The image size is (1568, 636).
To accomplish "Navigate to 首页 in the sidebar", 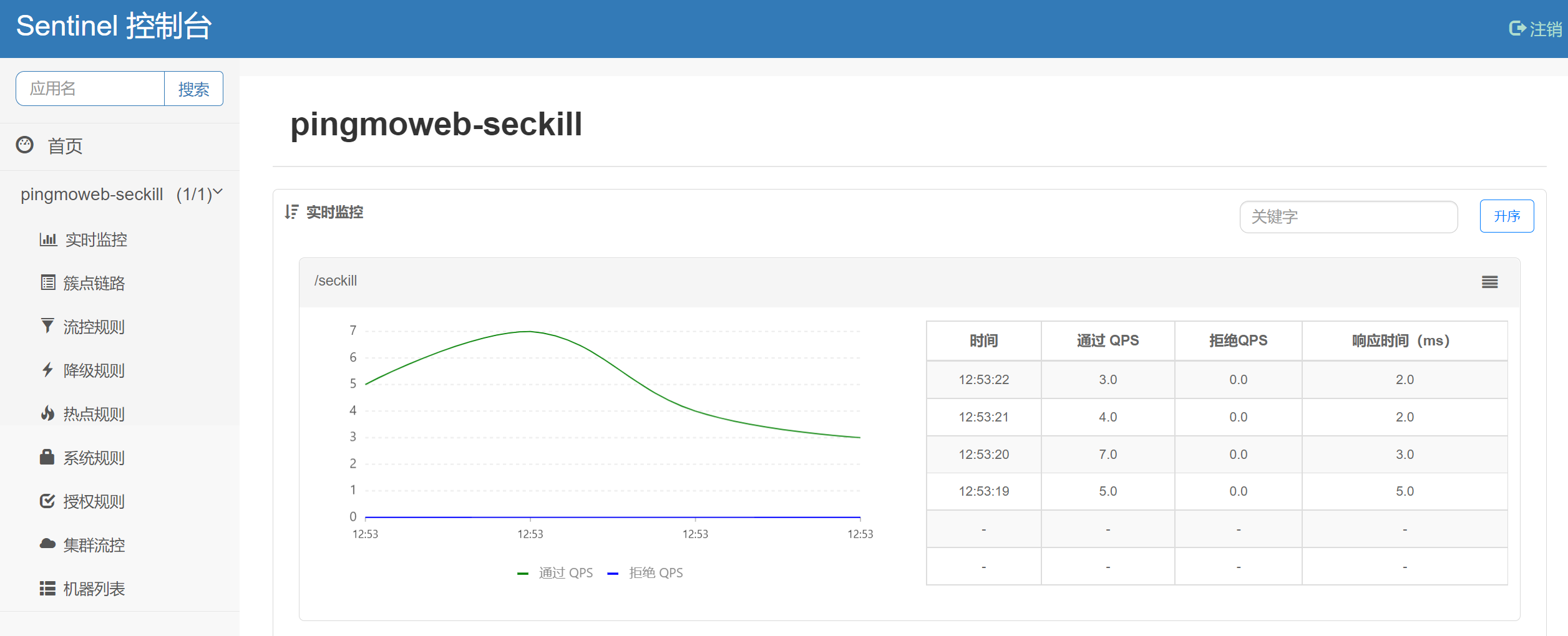I will pos(66,145).
